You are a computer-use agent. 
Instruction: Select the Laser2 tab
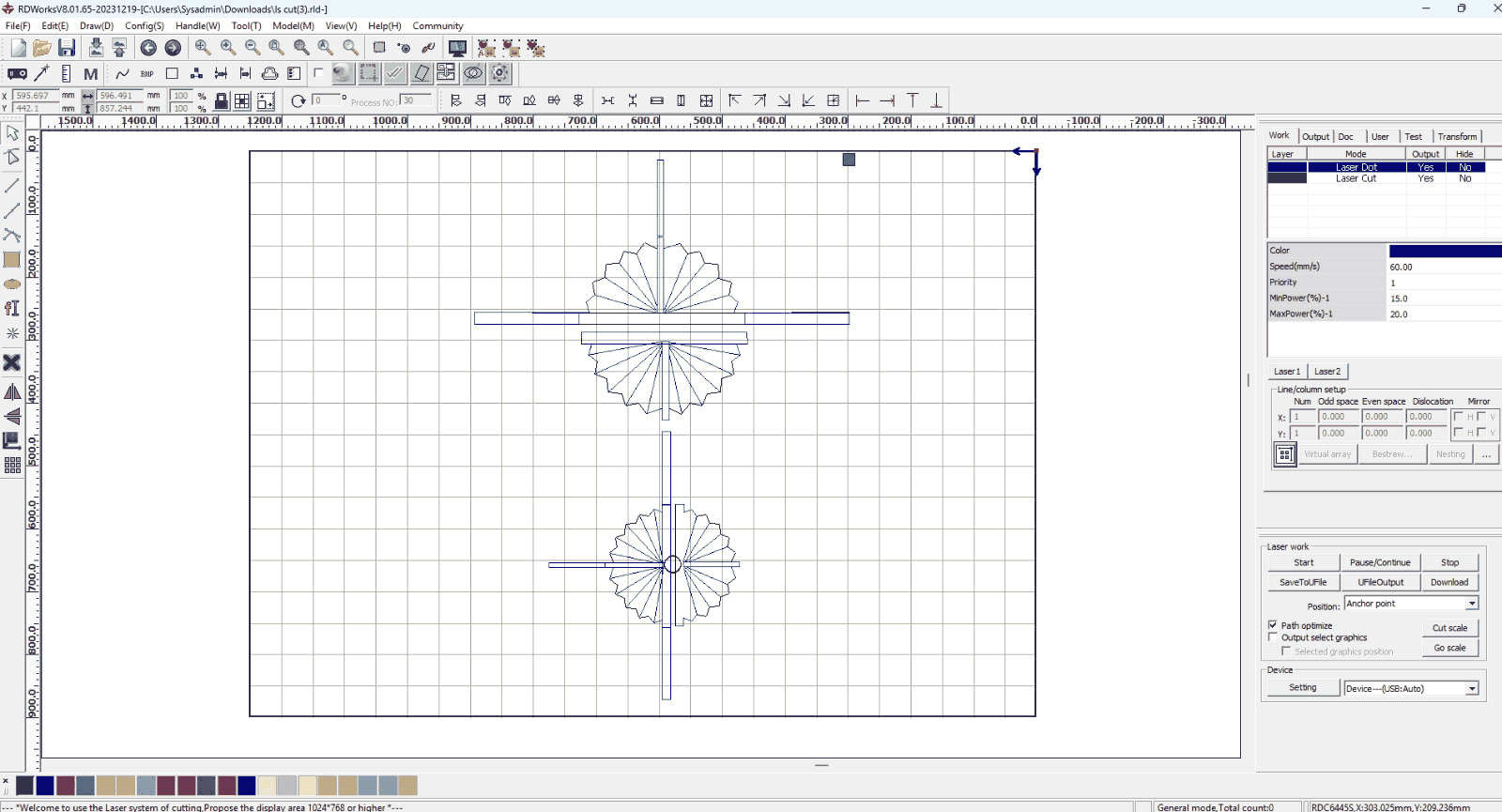[1327, 371]
